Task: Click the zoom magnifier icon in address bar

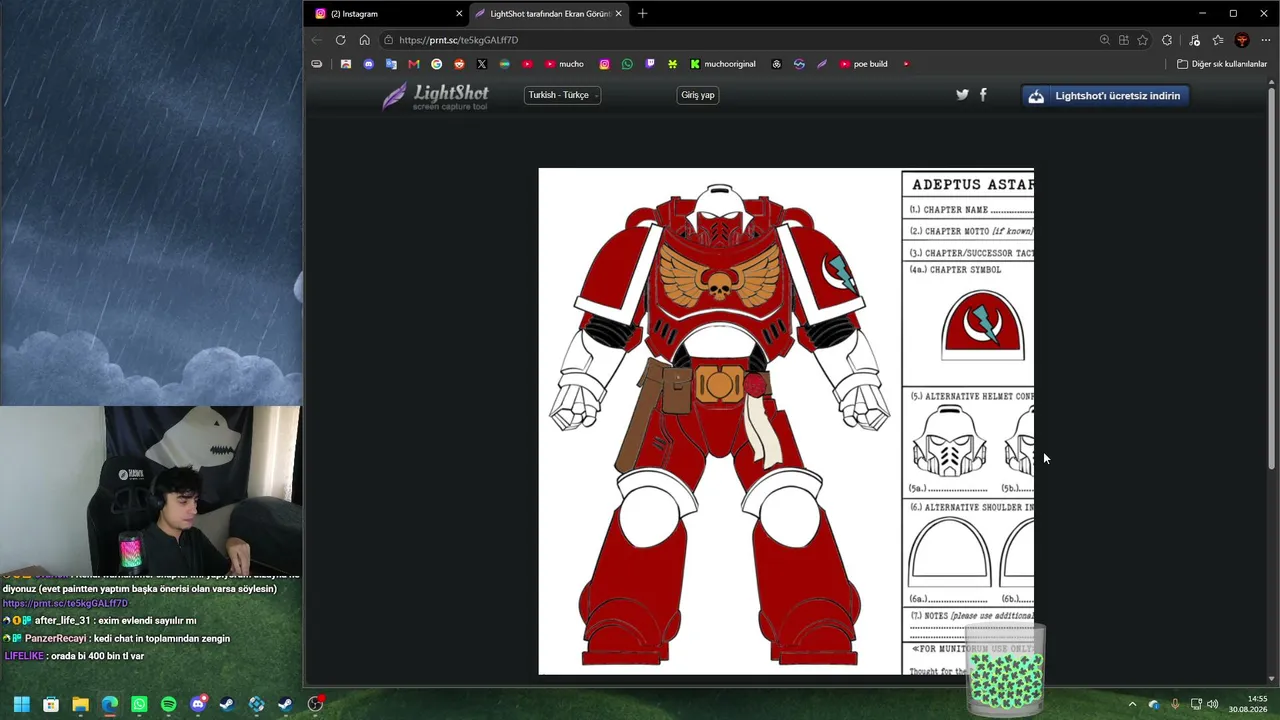Action: (1105, 40)
